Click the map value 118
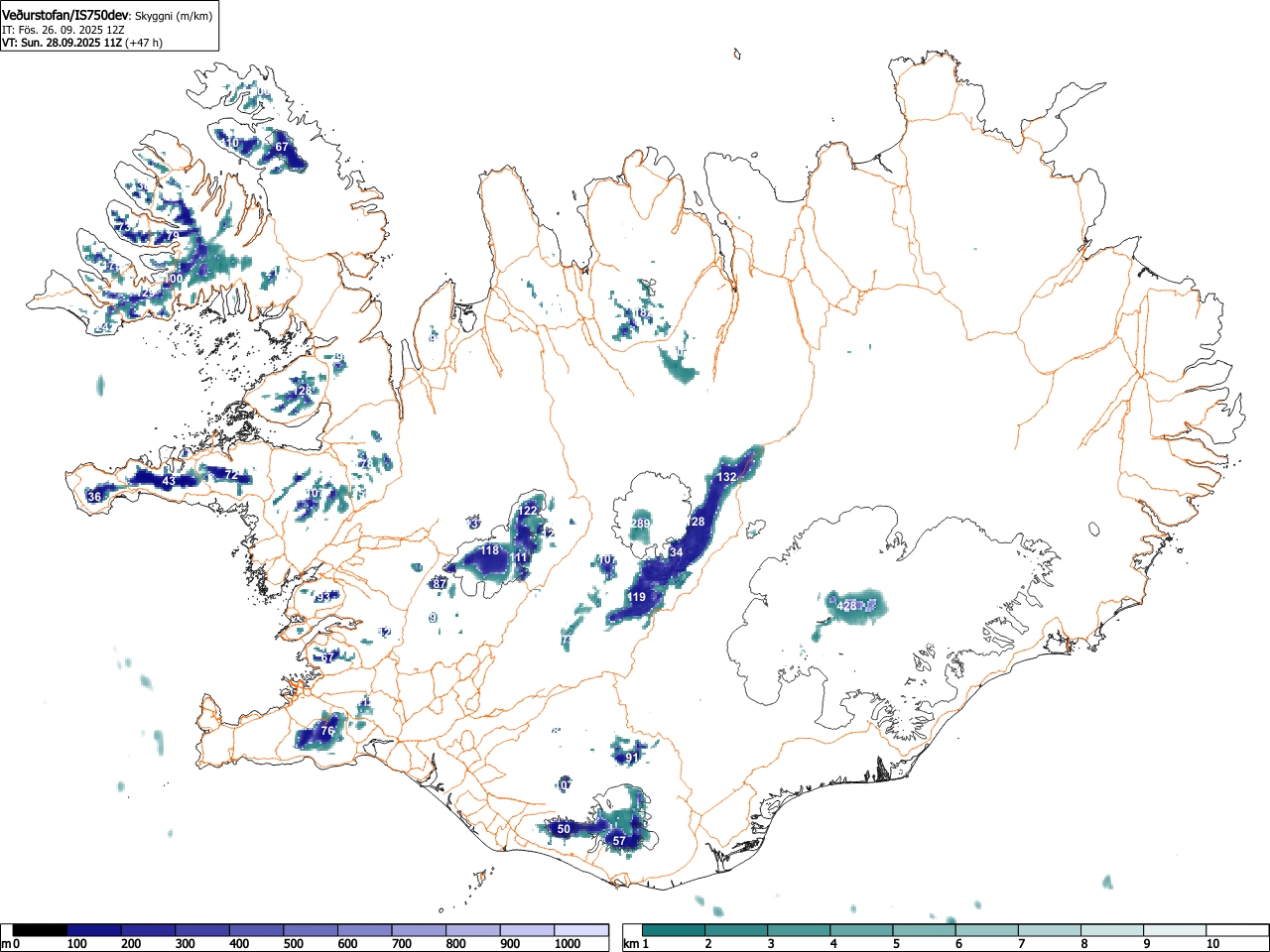This screenshot has height=952, width=1270. [x=490, y=550]
